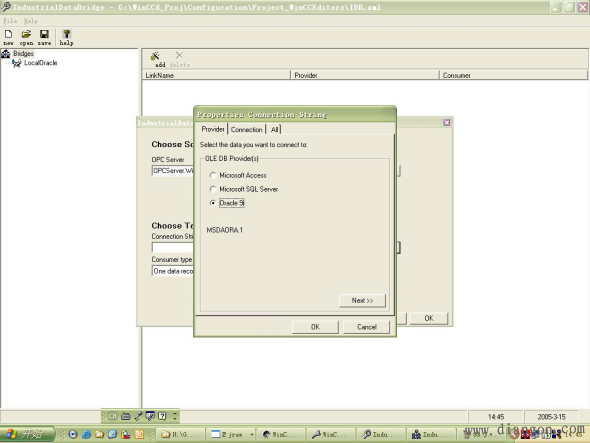
Task: Switch to the Provider tab
Action: click(x=213, y=129)
